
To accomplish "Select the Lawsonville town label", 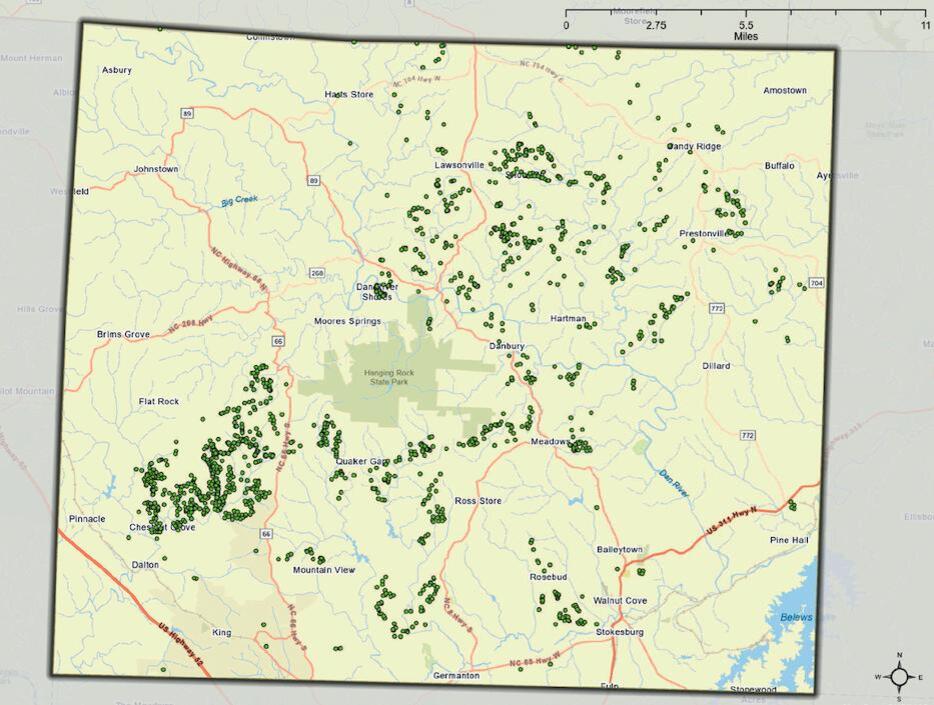I will pyautogui.click(x=459, y=165).
